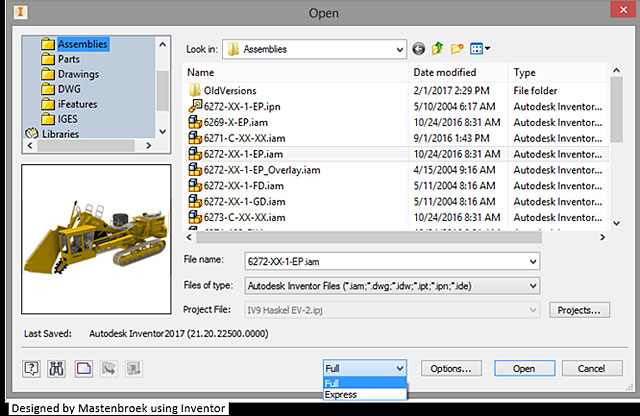Open the Projects... dialog button
The image size is (640, 416).
point(579,310)
